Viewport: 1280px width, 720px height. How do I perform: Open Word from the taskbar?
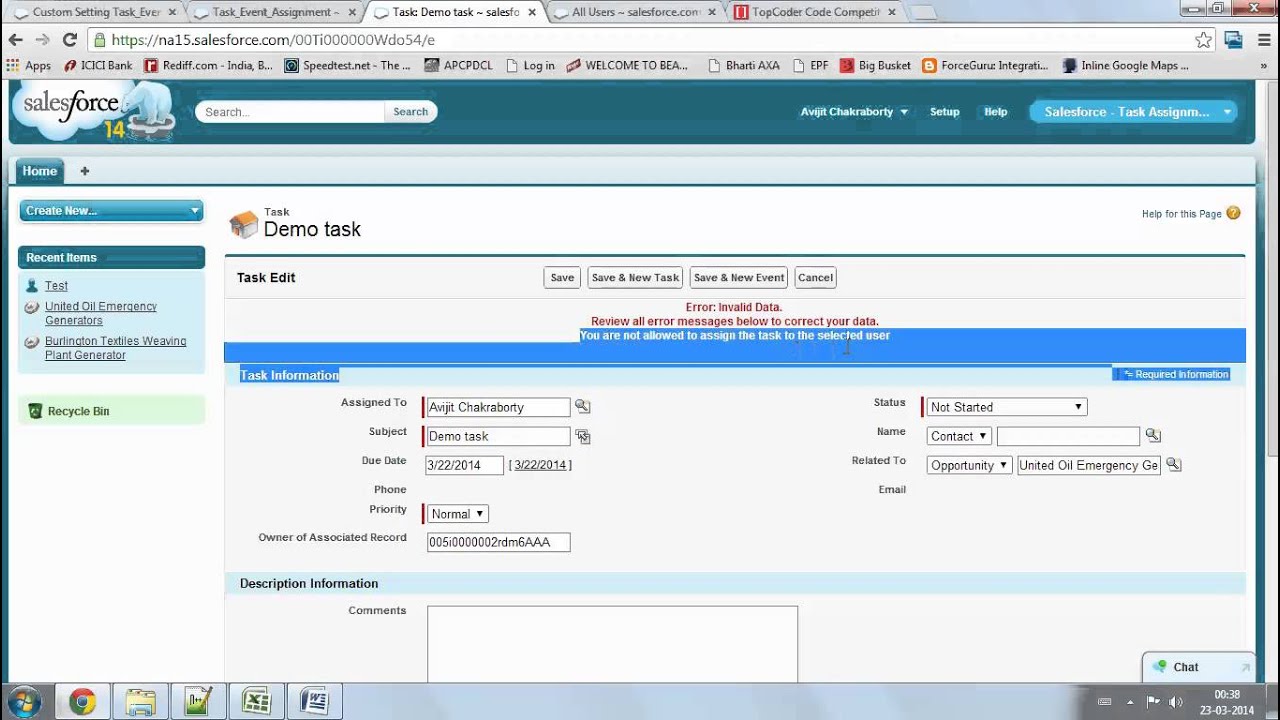click(314, 702)
